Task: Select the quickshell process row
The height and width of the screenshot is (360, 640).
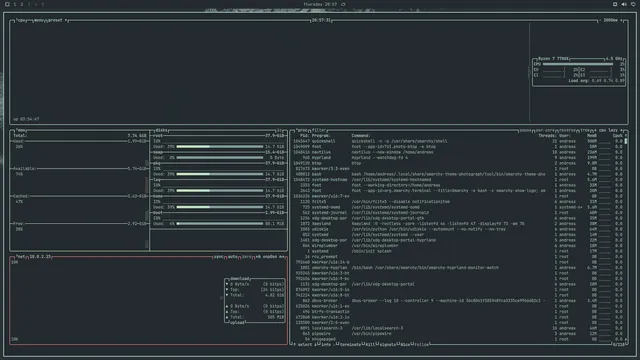Action: click(x=458, y=141)
